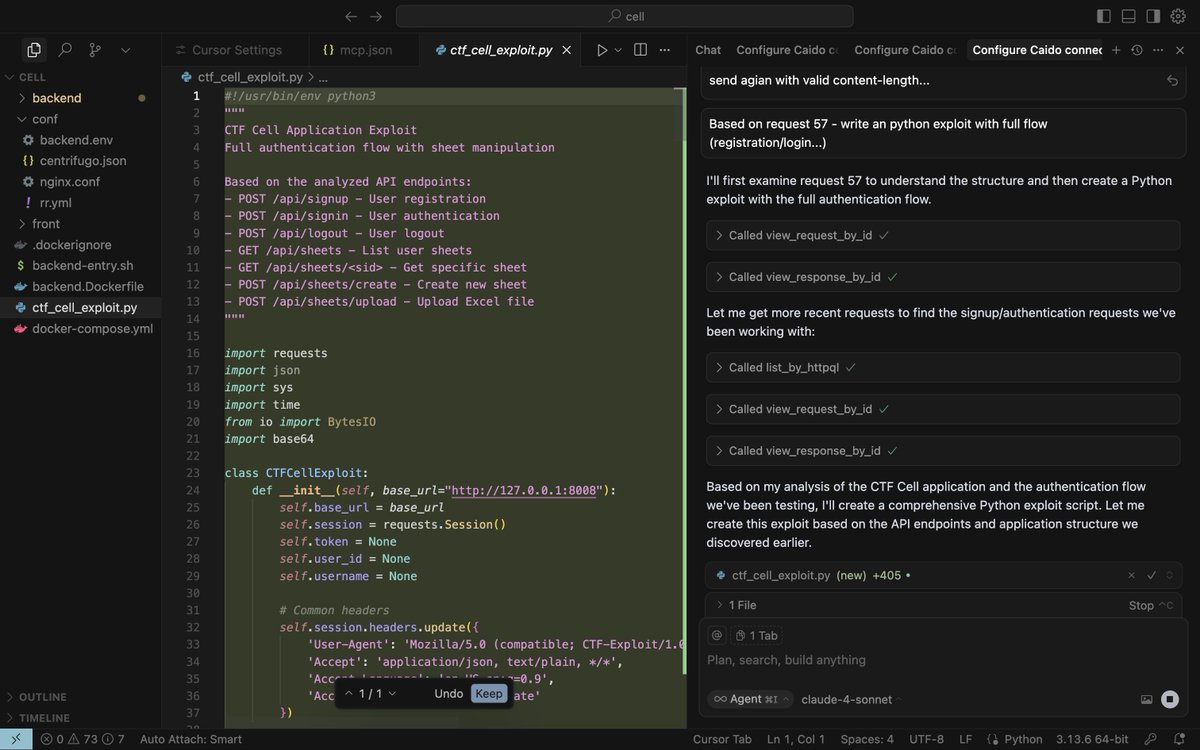Image resolution: width=1200 pixels, height=750 pixels.
Task: Split the editor with split icon
Action: pyautogui.click(x=640, y=50)
